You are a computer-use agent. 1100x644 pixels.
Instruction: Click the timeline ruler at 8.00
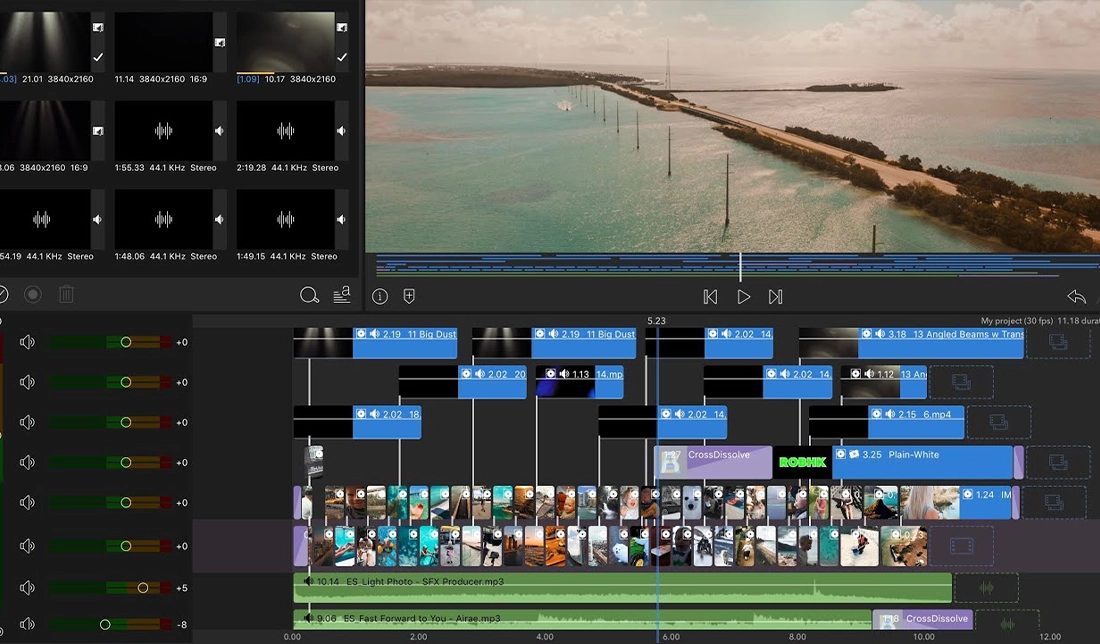point(797,636)
